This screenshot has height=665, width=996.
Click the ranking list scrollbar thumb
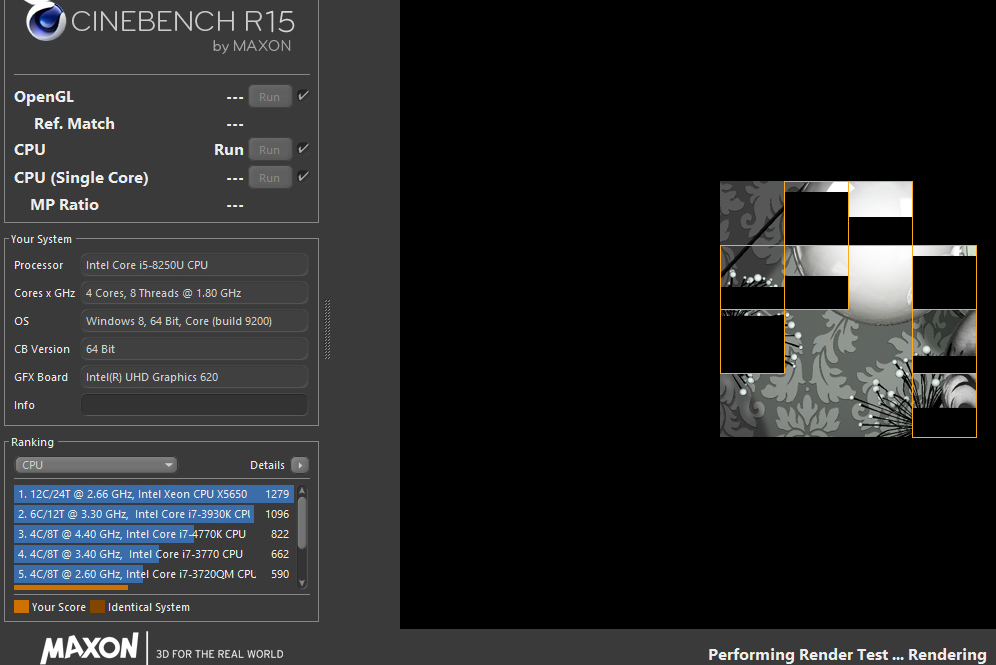pyautogui.click(x=302, y=522)
